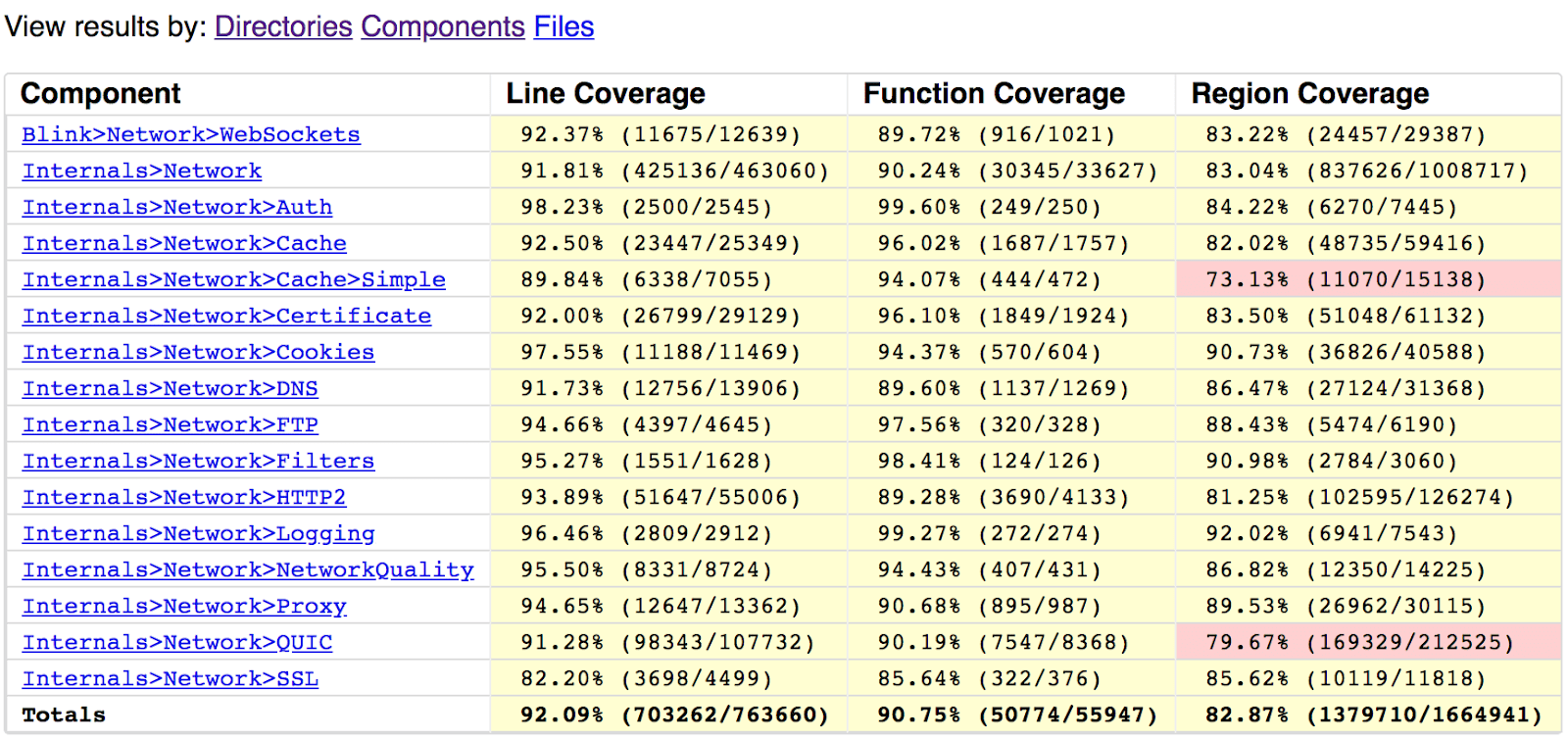The height and width of the screenshot is (740, 1568).
Task: Switch to Components results view
Action: coord(442,26)
